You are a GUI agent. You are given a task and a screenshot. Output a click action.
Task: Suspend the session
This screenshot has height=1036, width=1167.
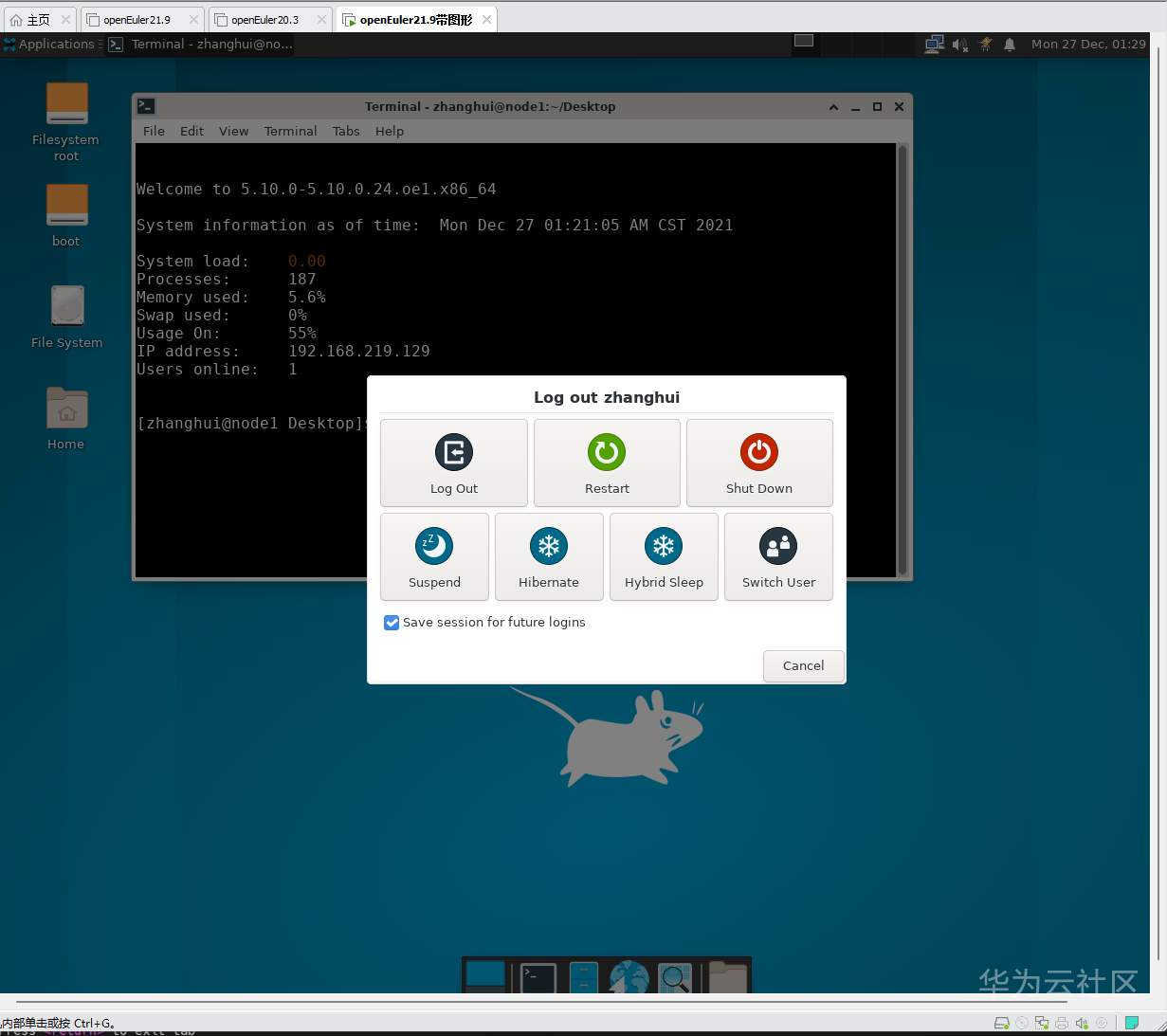[434, 556]
